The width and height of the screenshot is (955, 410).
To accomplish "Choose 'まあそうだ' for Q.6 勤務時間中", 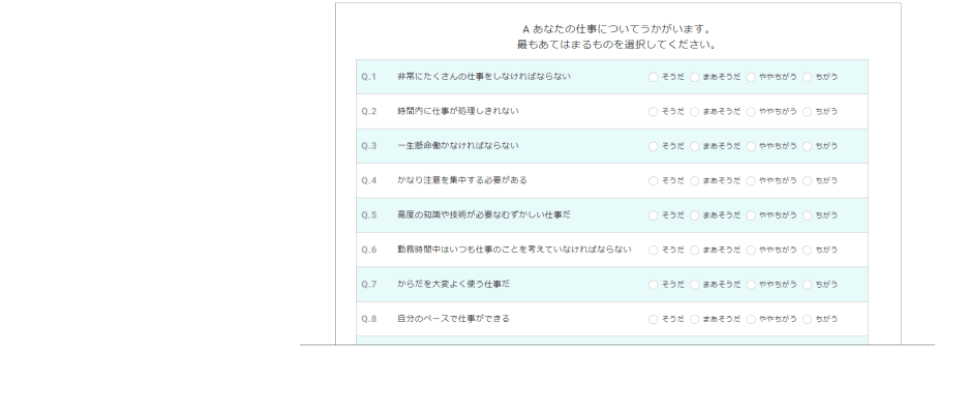I will point(695,250).
